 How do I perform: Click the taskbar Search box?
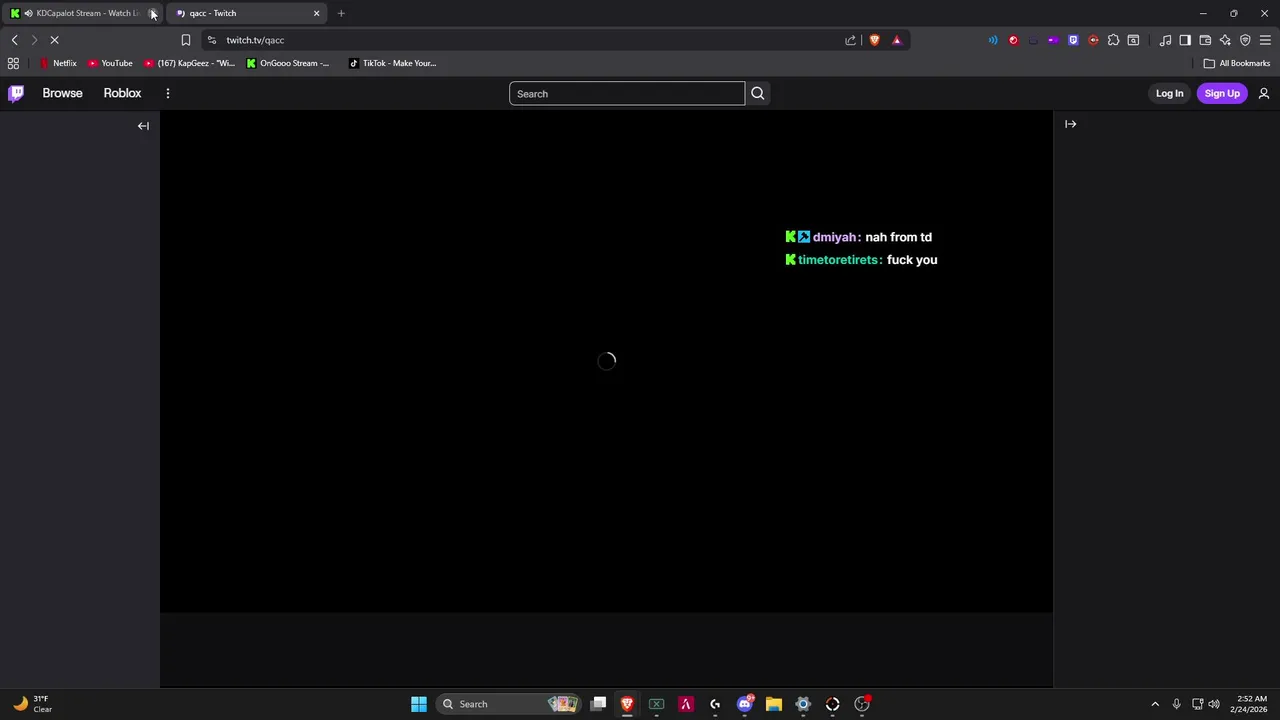508,704
